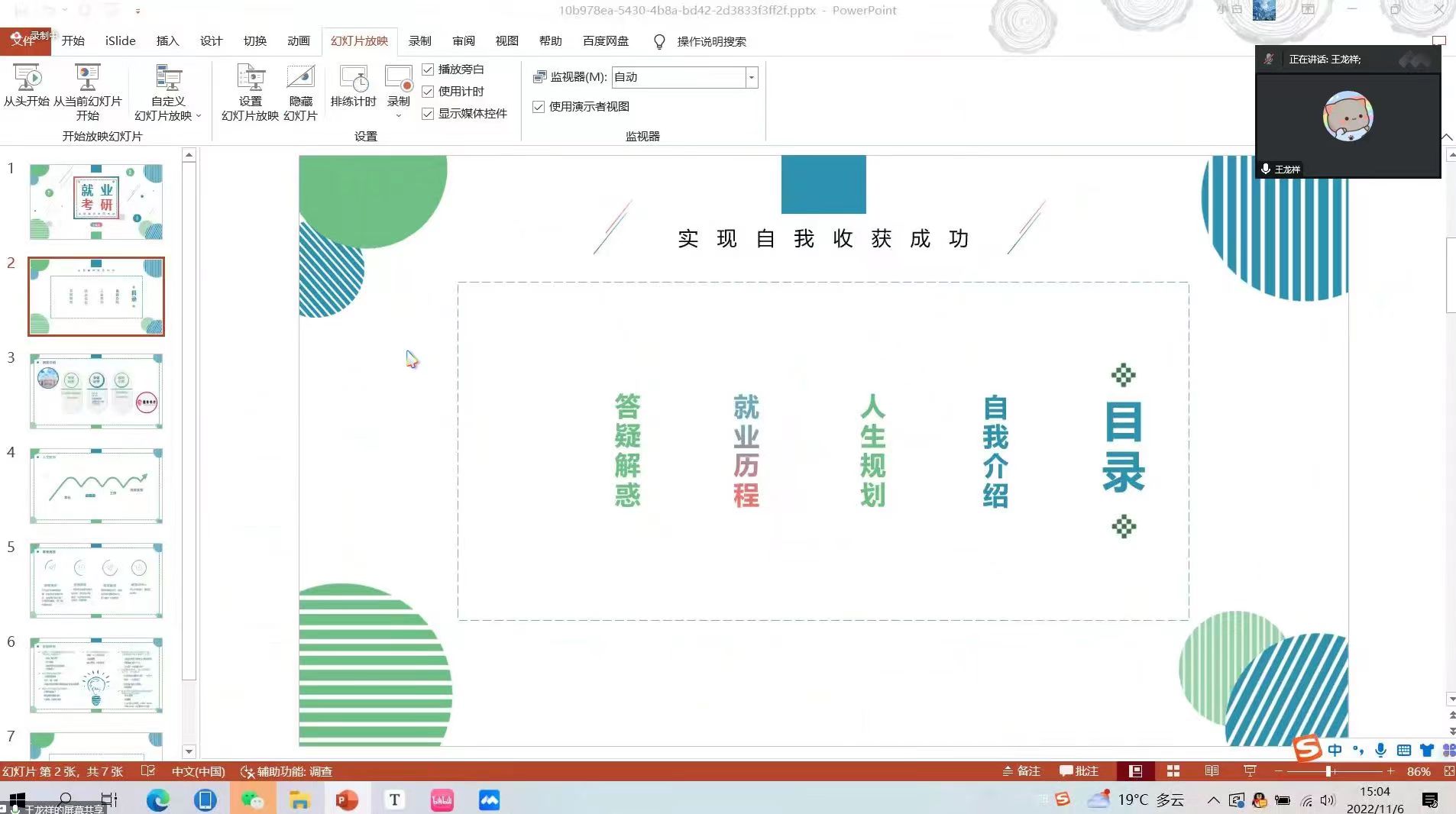Screen dimensions: 1456x814
Task: Click the 86% zoom level
Action: pos(1419,771)
